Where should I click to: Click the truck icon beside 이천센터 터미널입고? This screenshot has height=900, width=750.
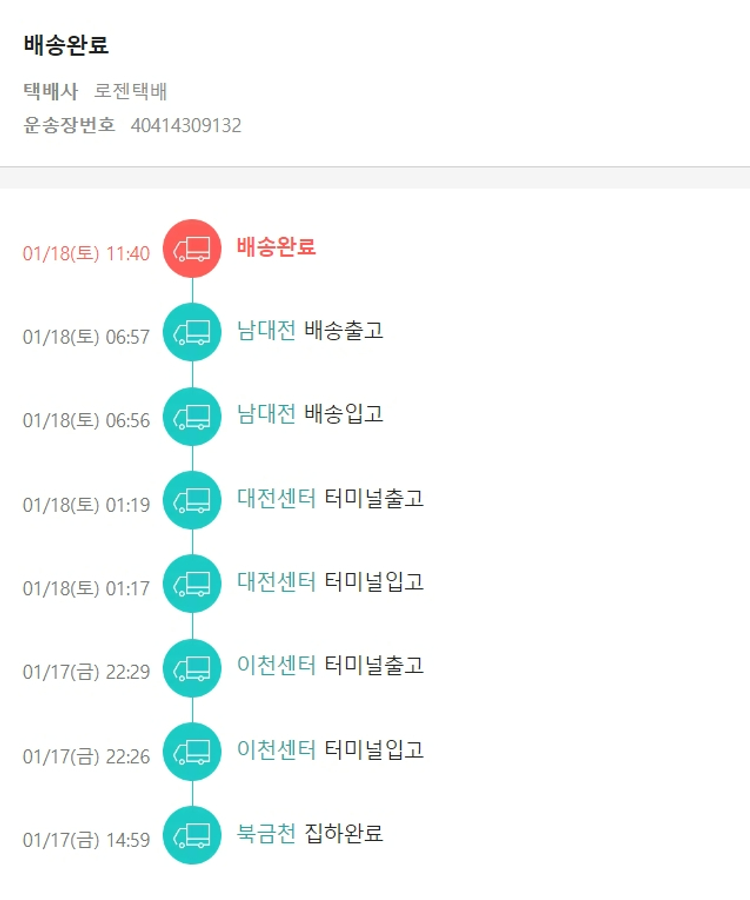pos(192,750)
